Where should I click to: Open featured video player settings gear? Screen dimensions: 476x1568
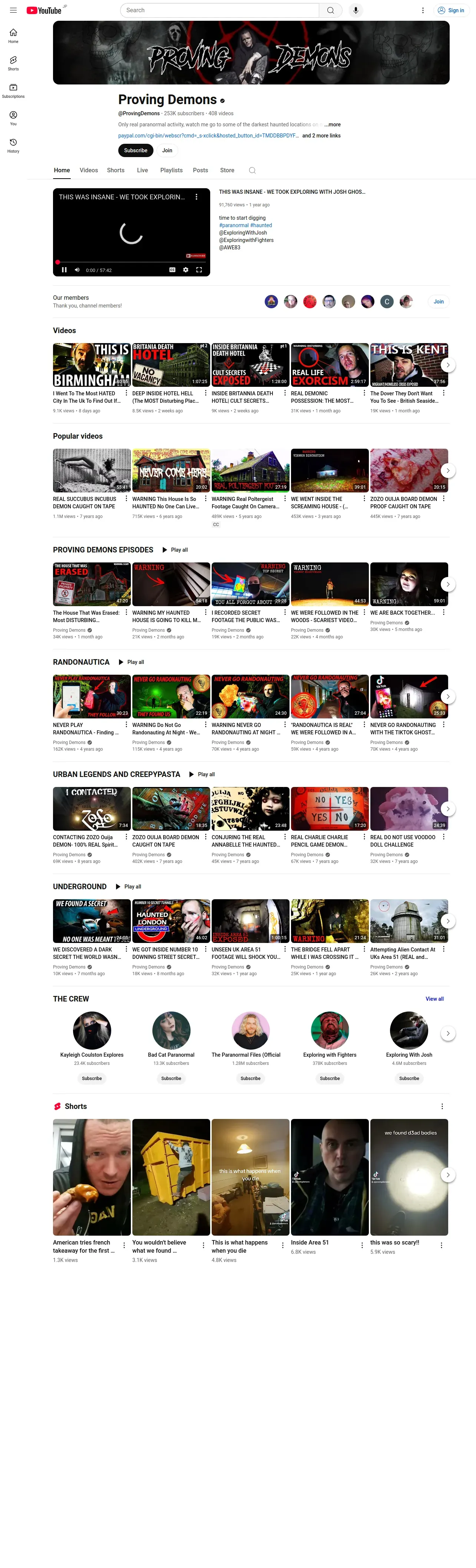[x=186, y=270]
